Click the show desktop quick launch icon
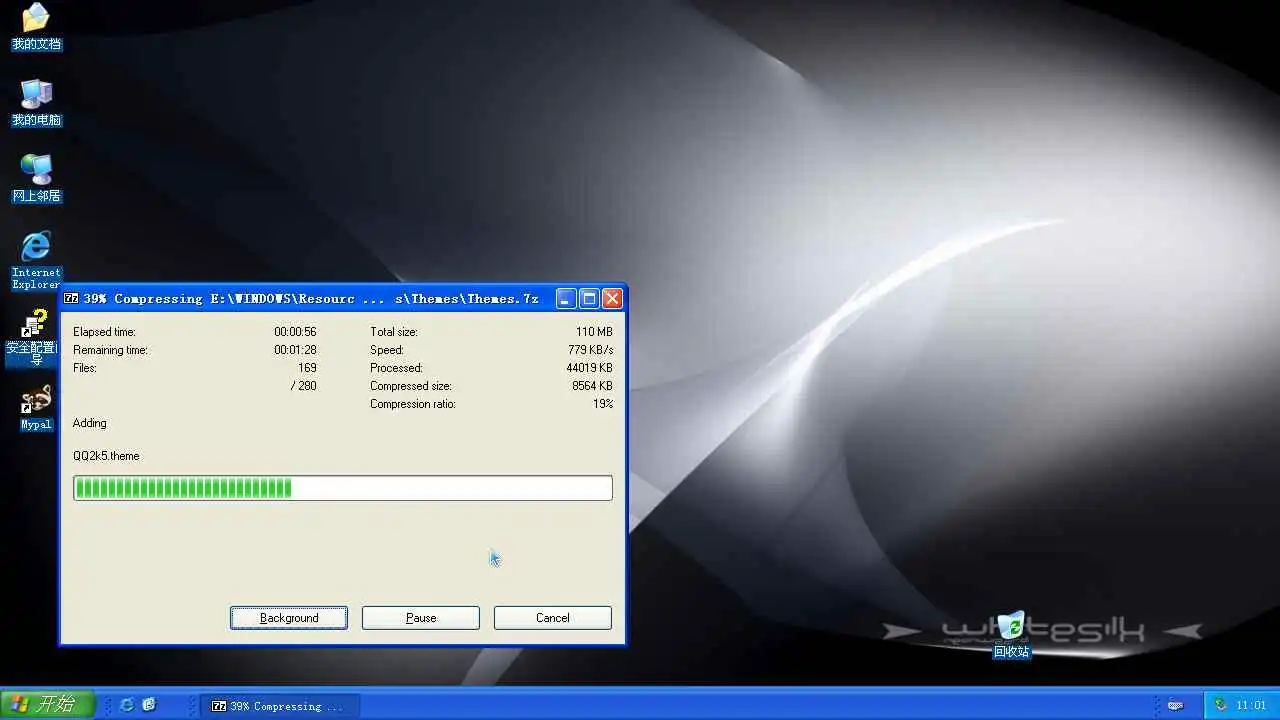Viewport: 1280px width, 720px height. 149,705
